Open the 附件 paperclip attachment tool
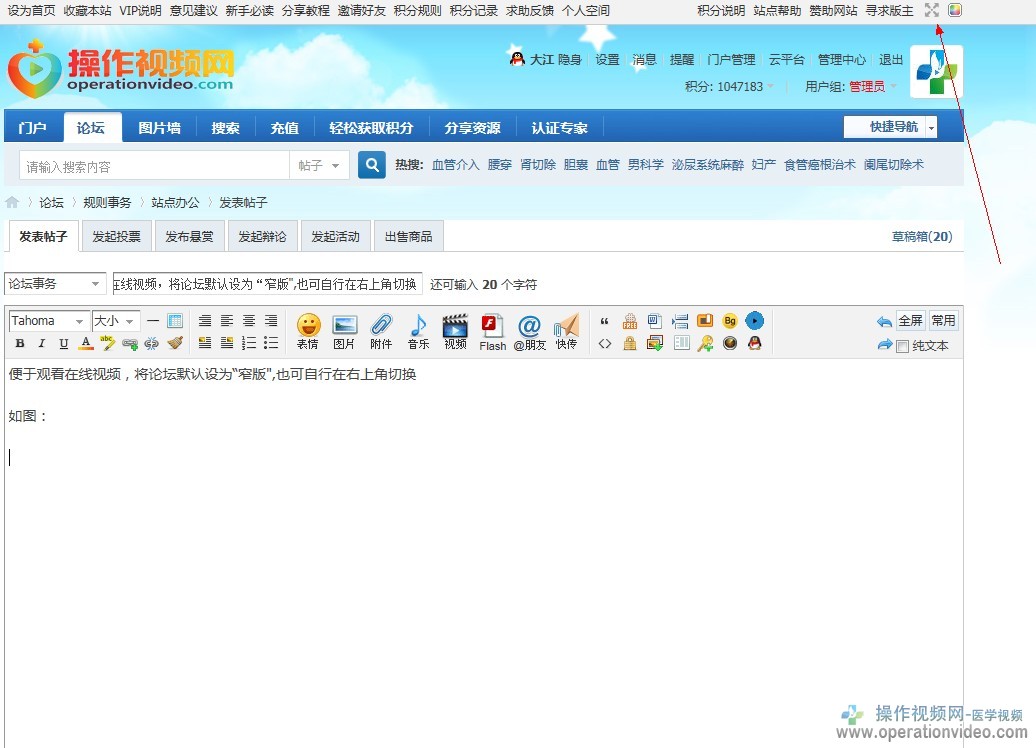Viewport: 1036px width, 748px height. (x=381, y=330)
